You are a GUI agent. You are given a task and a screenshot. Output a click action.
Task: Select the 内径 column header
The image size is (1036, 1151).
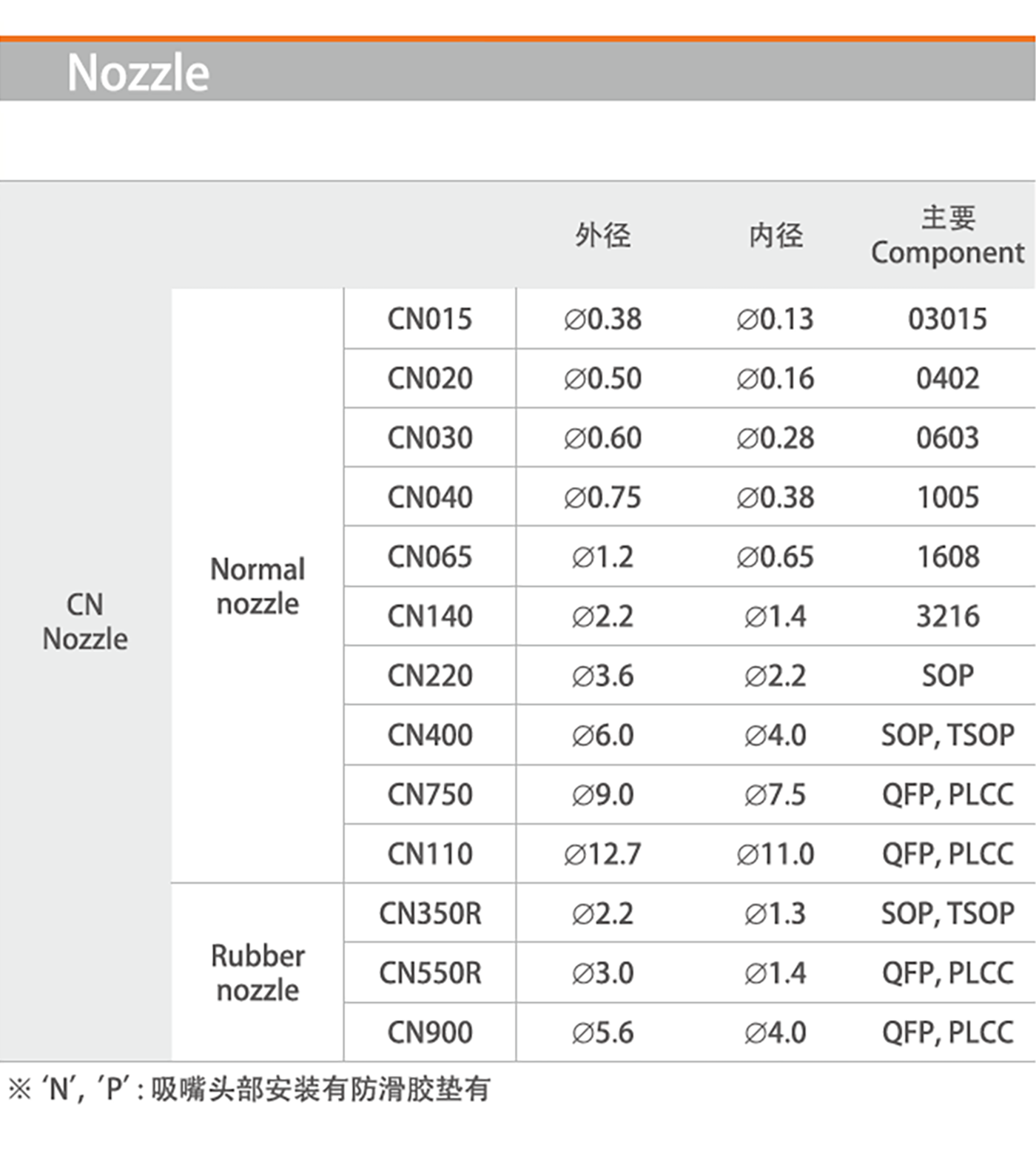[776, 235]
